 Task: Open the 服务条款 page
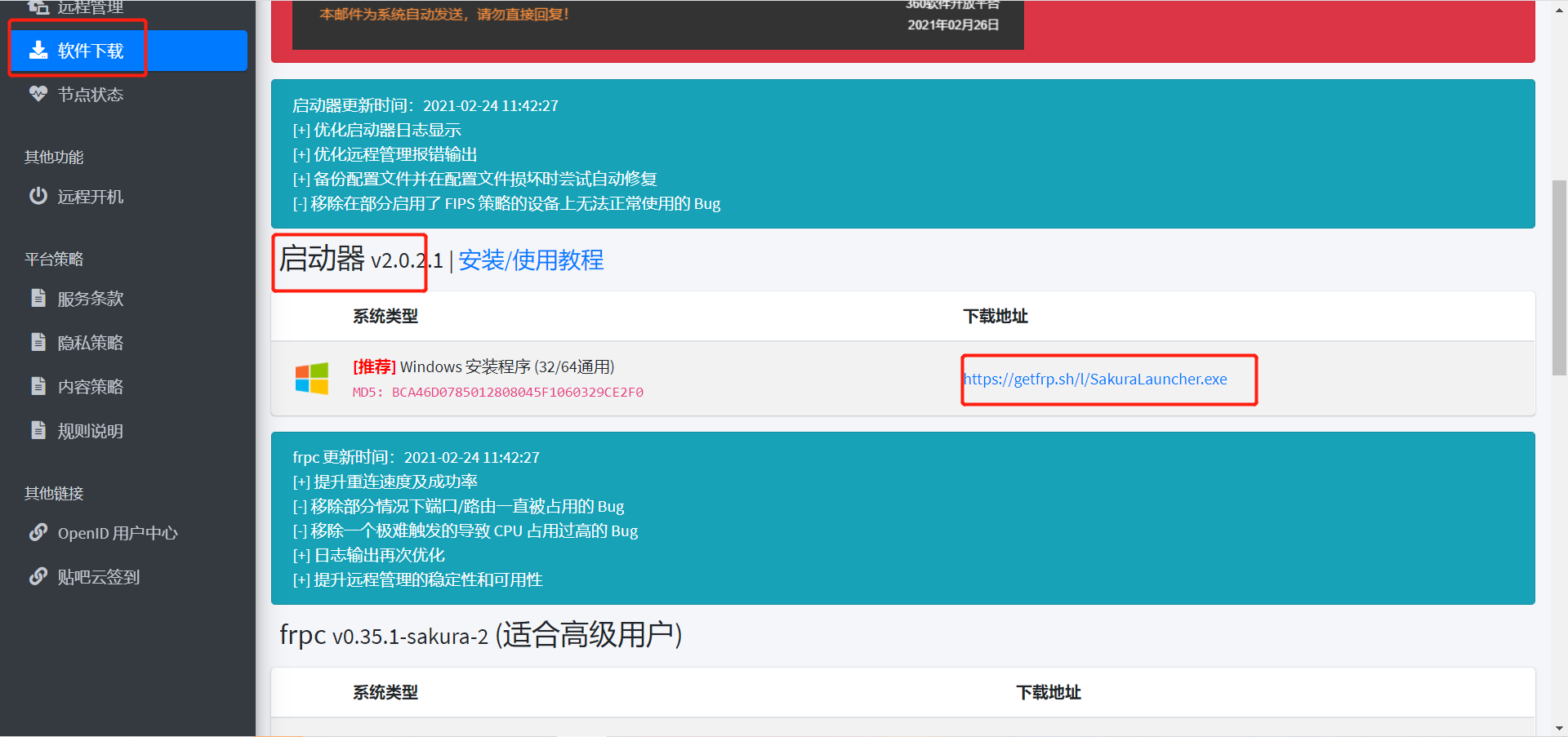point(128,299)
